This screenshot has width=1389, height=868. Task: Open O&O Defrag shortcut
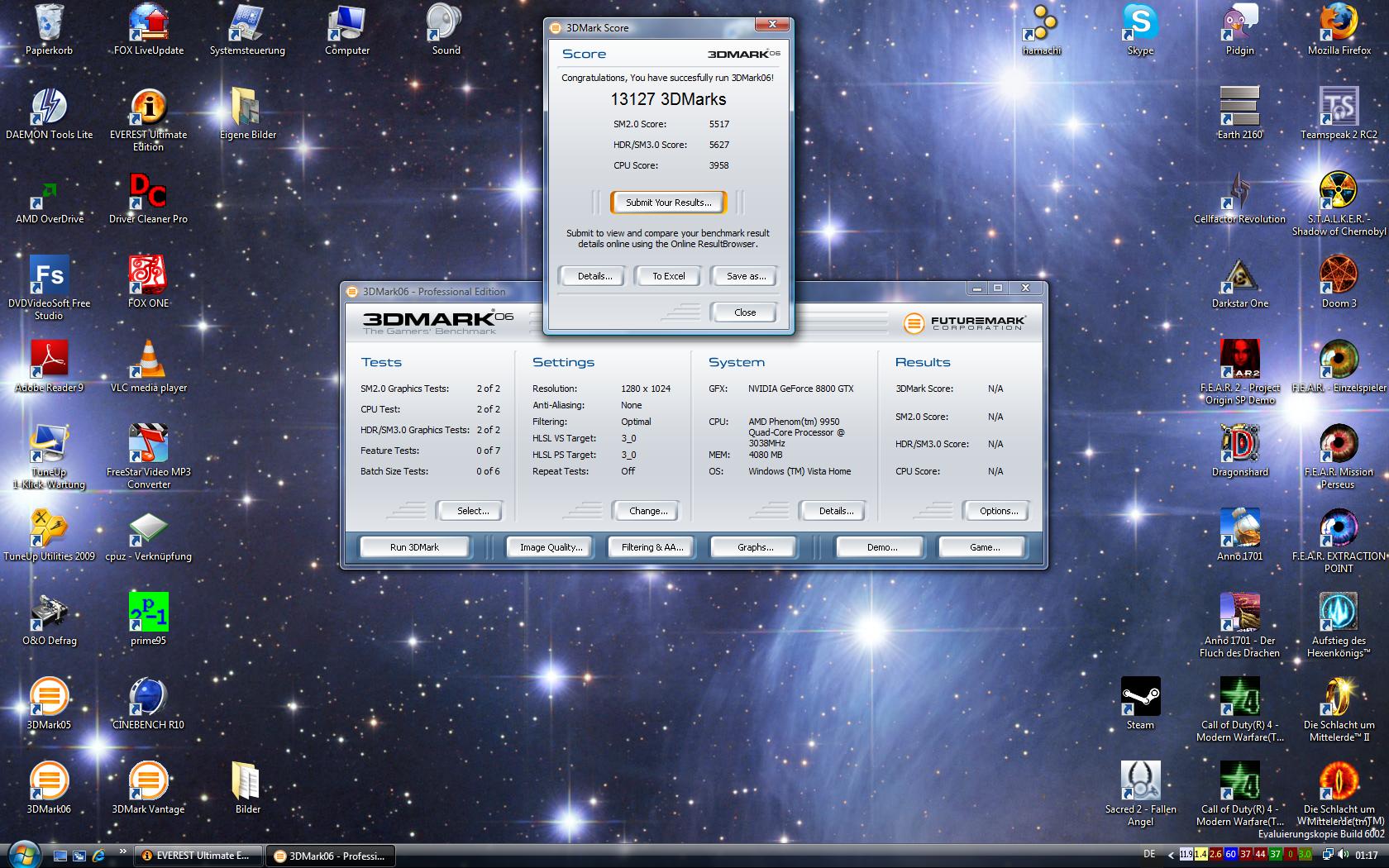click(49, 620)
